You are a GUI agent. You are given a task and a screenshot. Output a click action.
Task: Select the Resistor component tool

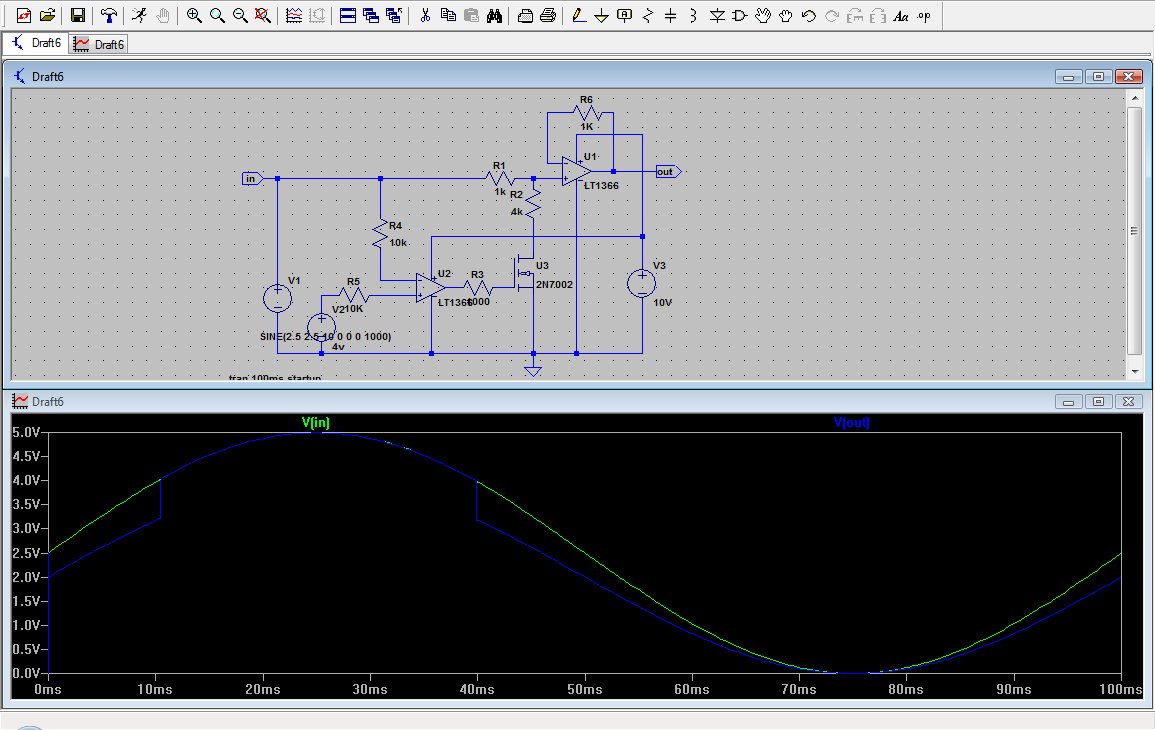click(x=648, y=16)
